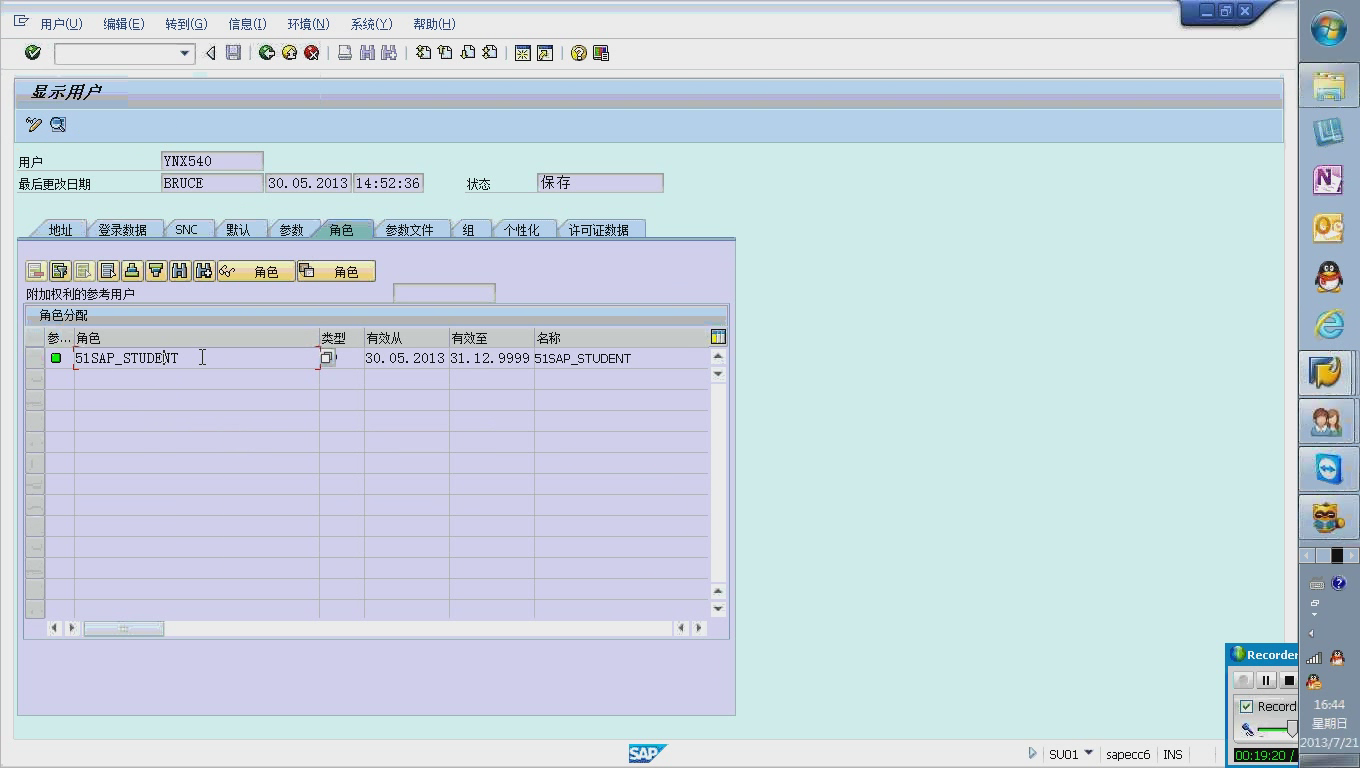Viewport: 1360px width, 768px height.
Task: Click the 附加权利的参考用户 input field
Action: (444, 293)
